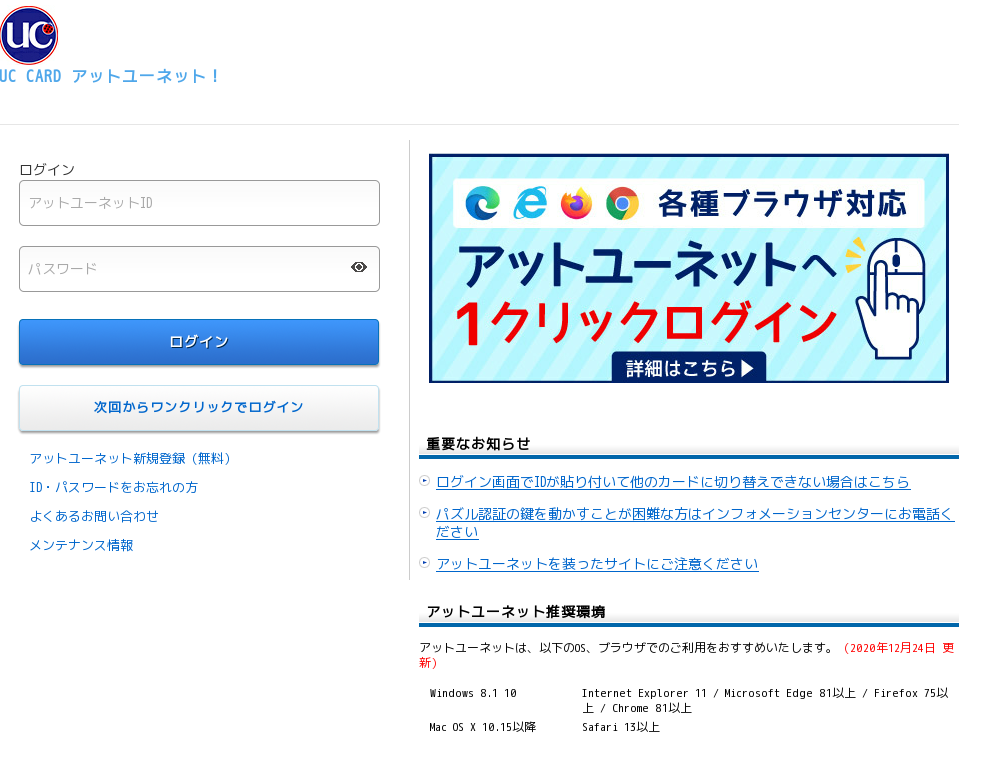
Task: Click the ログイン label above ID field
Action: (47, 170)
